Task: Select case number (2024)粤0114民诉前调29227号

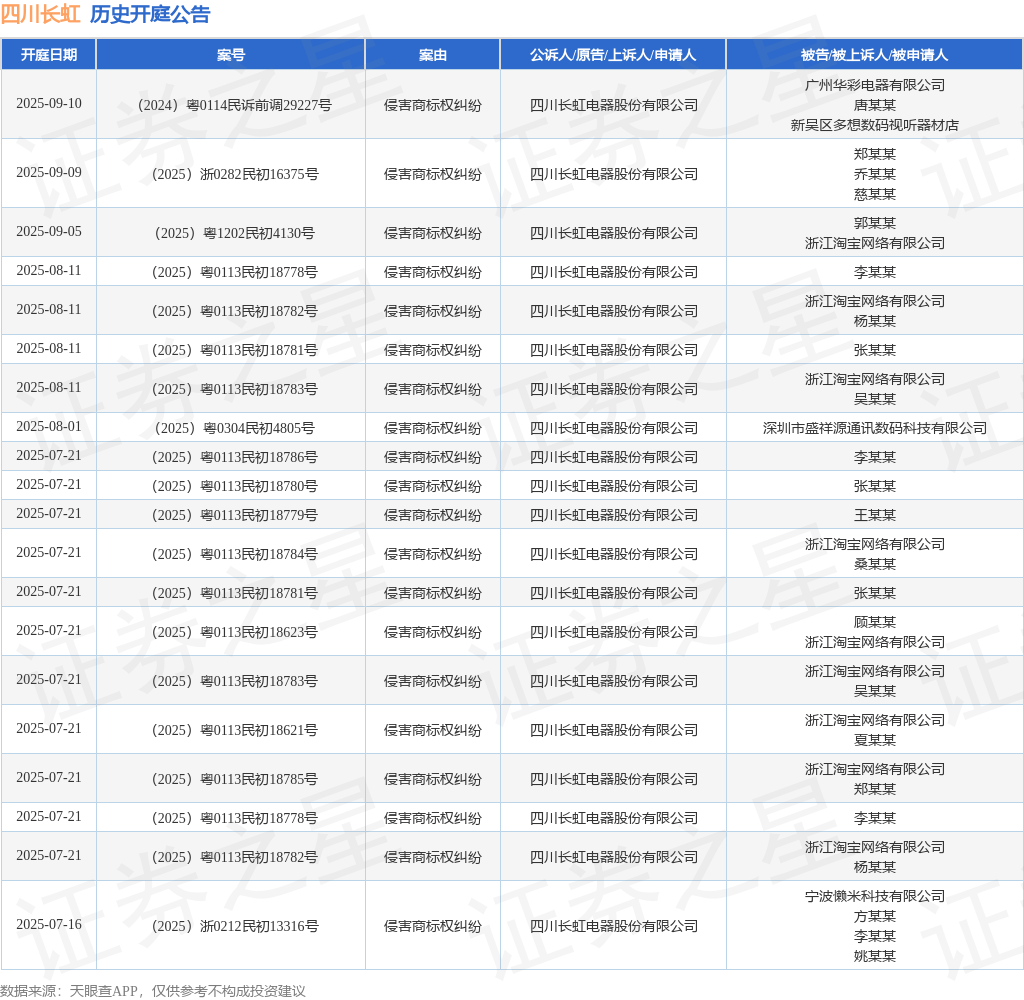Action: click(x=234, y=105)
